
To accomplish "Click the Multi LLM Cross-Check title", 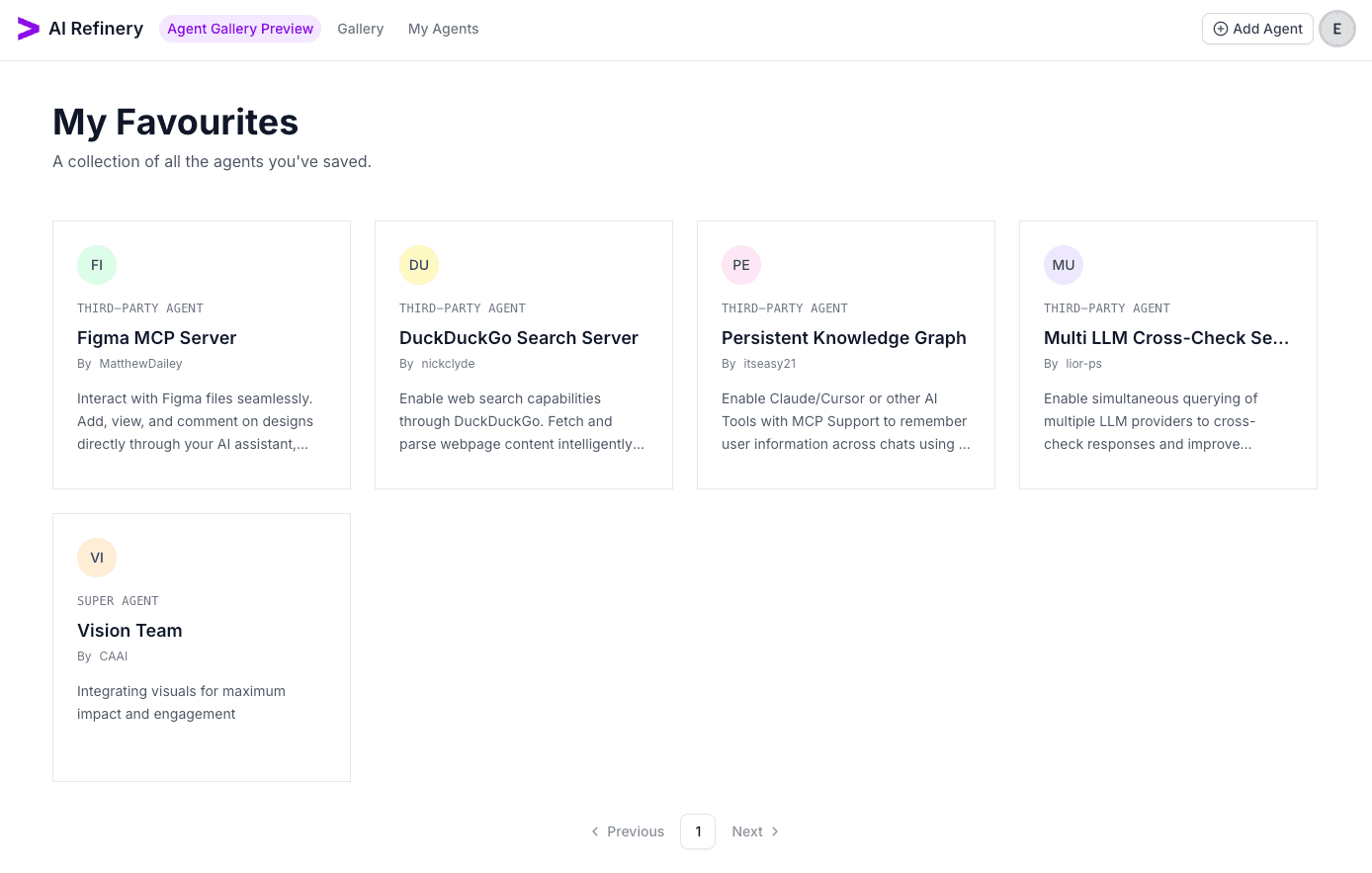I will pyautogui.click(x=1166, y=337).
